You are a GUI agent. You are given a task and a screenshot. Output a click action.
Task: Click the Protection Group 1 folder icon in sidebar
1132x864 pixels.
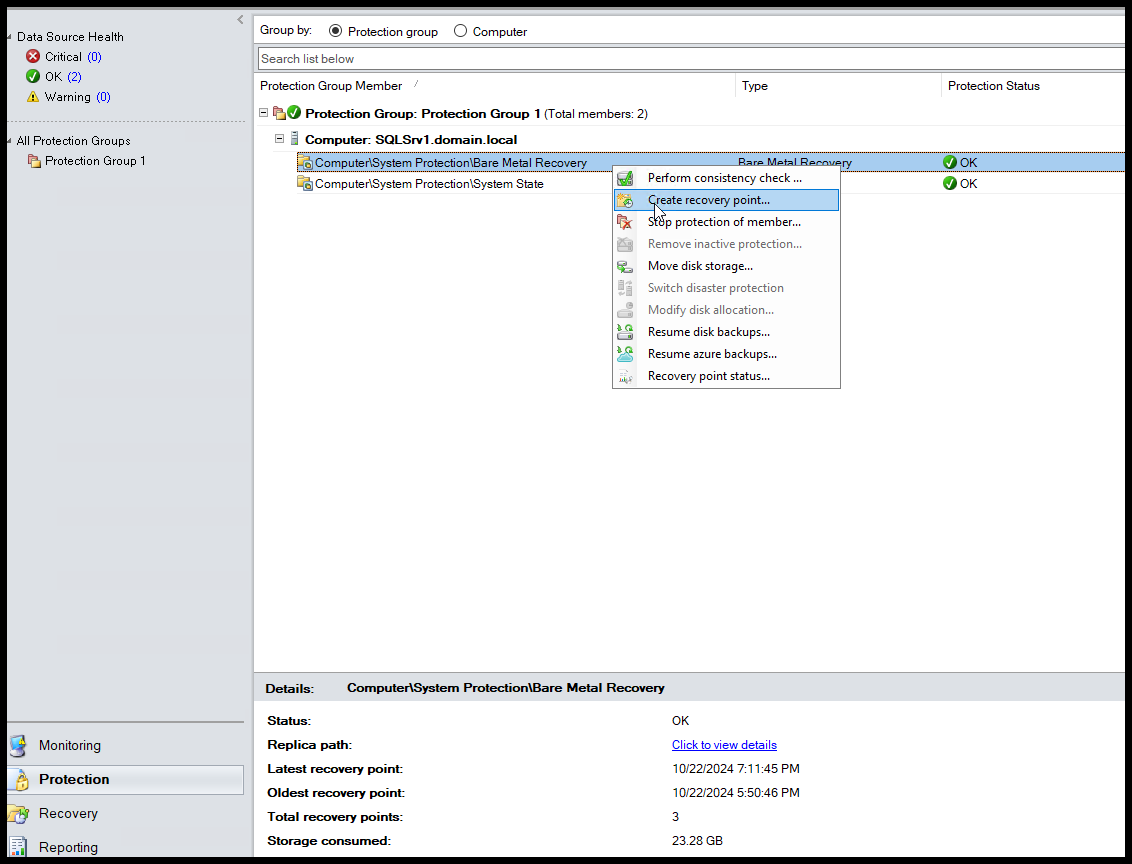pos(34,161)
